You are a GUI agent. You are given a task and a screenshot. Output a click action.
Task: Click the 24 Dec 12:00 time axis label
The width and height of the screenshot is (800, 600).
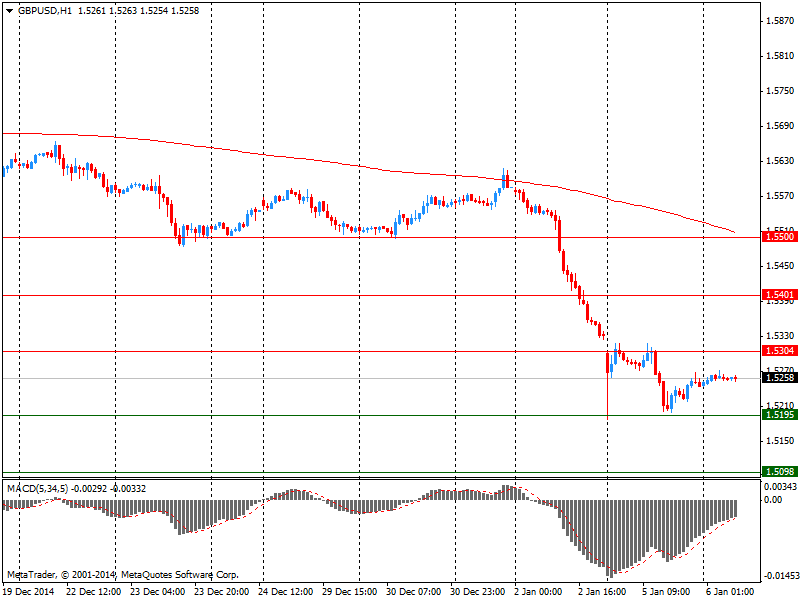(286, 592)
